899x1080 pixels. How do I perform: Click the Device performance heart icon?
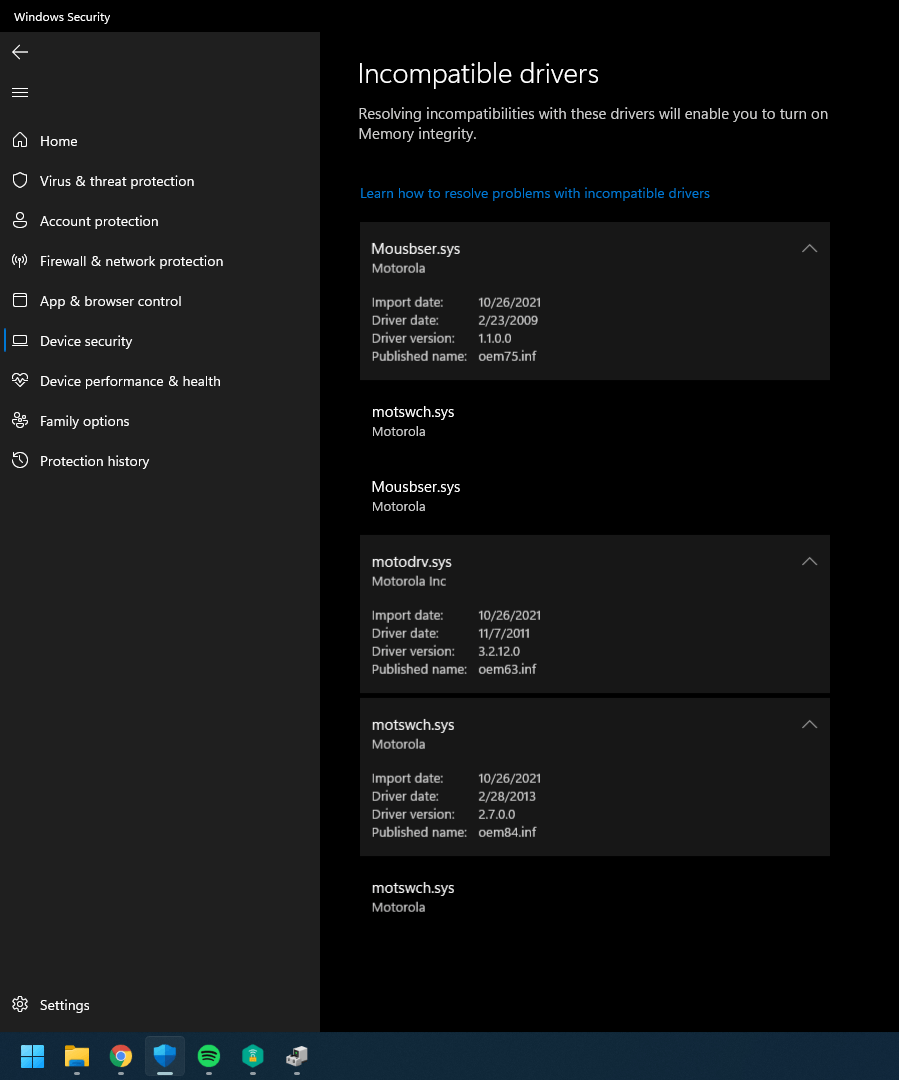coord(20,380)
